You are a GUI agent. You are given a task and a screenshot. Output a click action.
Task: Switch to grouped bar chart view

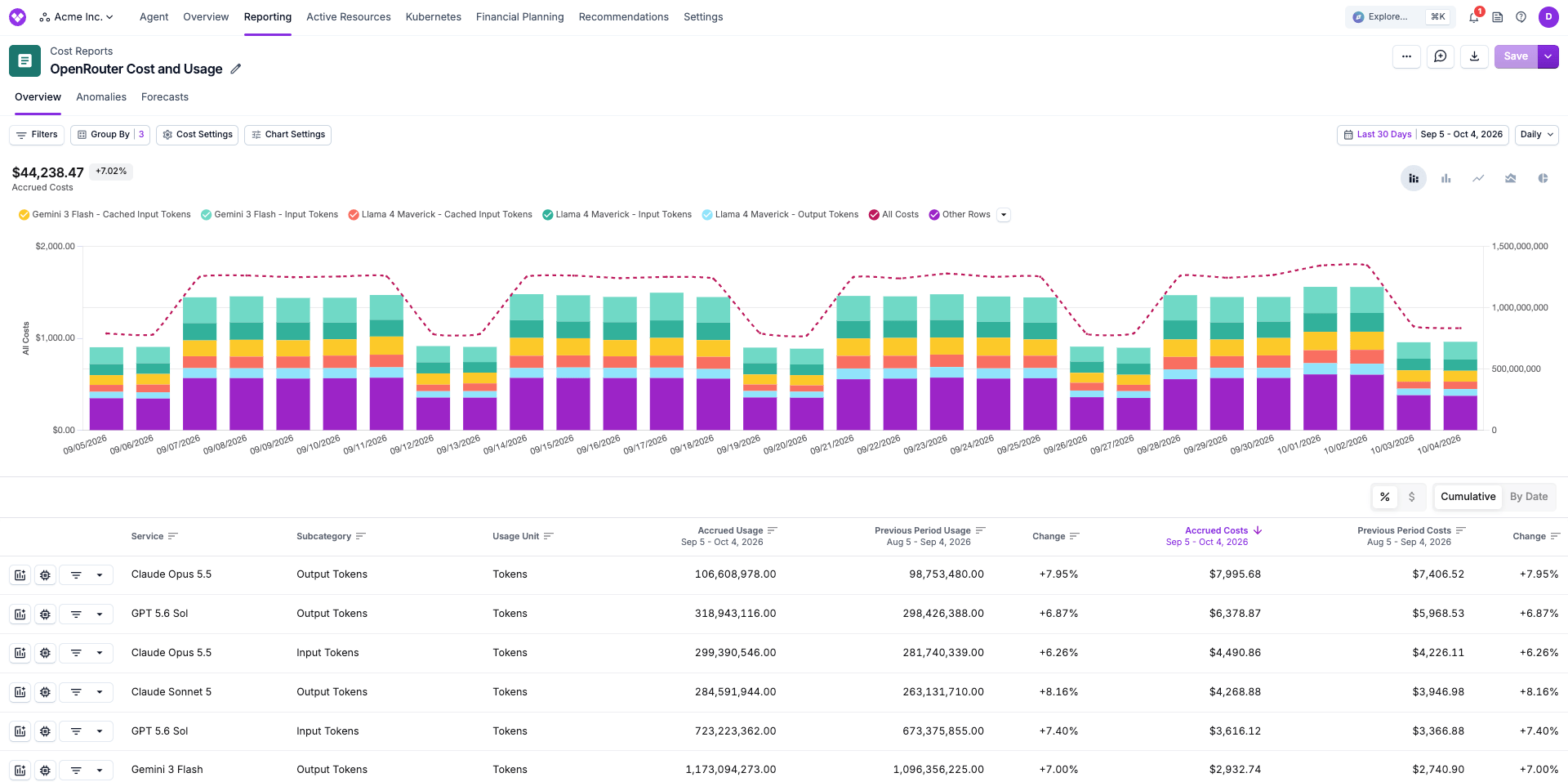coord(1446,178)
